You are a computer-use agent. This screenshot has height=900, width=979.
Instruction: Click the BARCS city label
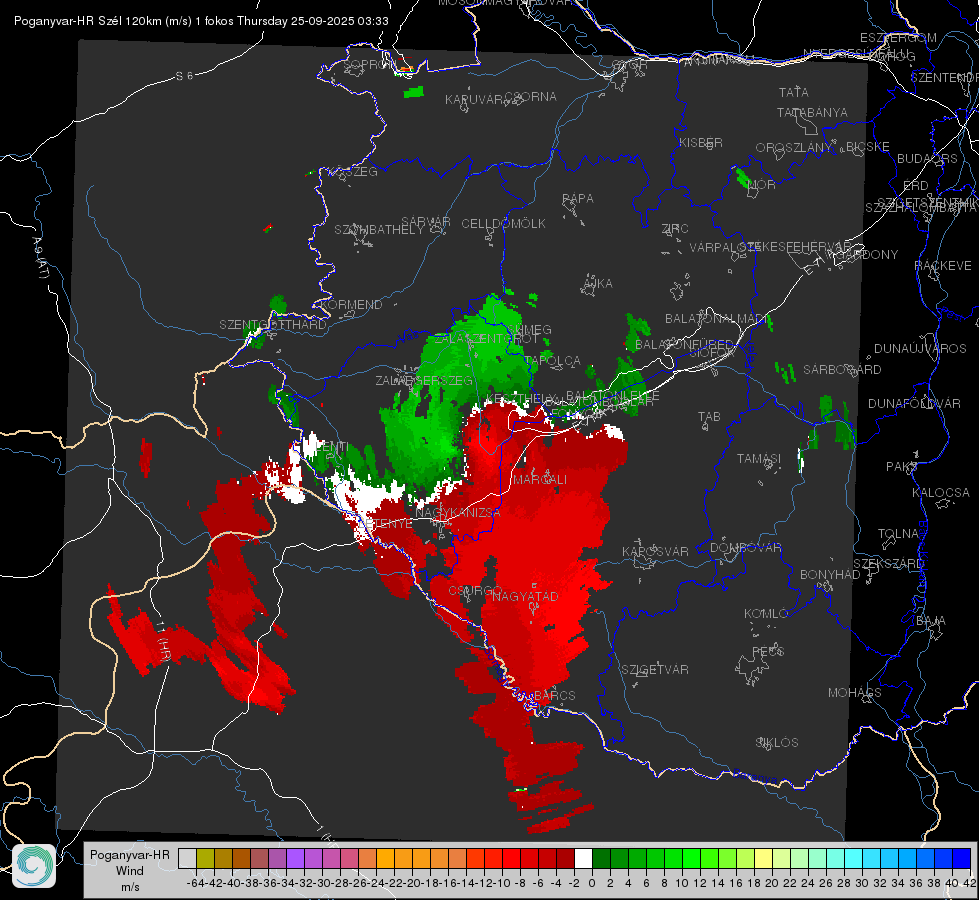[x=554, y=696]
